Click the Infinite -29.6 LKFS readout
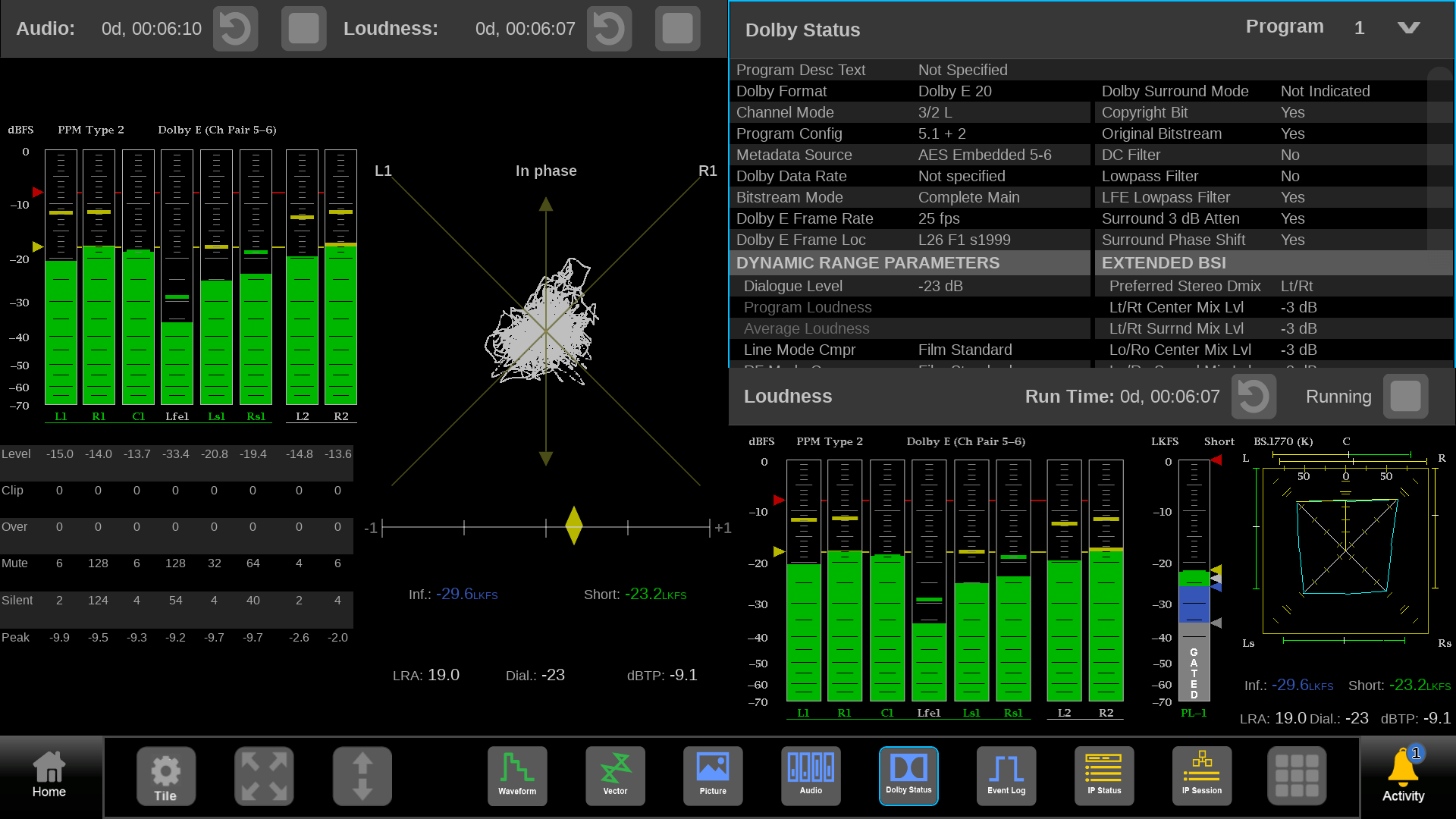Screen dimensions: 1456x819 [x=453, y=594]
